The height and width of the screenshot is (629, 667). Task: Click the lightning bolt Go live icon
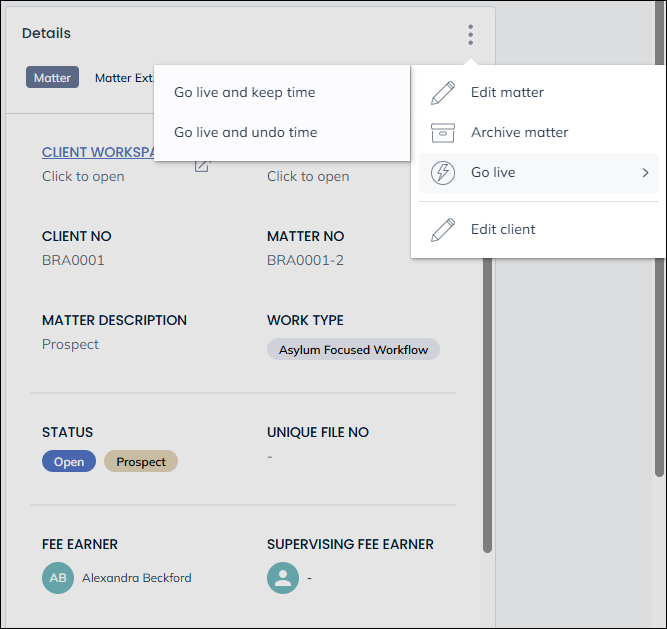tap(442, 173)
